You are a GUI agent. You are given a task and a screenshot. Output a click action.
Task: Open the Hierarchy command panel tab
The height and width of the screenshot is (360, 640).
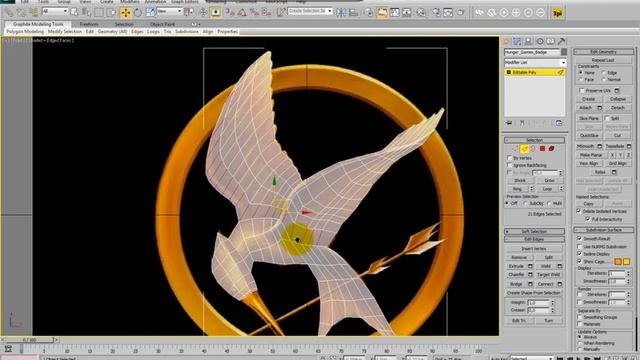tap(529, 41)
